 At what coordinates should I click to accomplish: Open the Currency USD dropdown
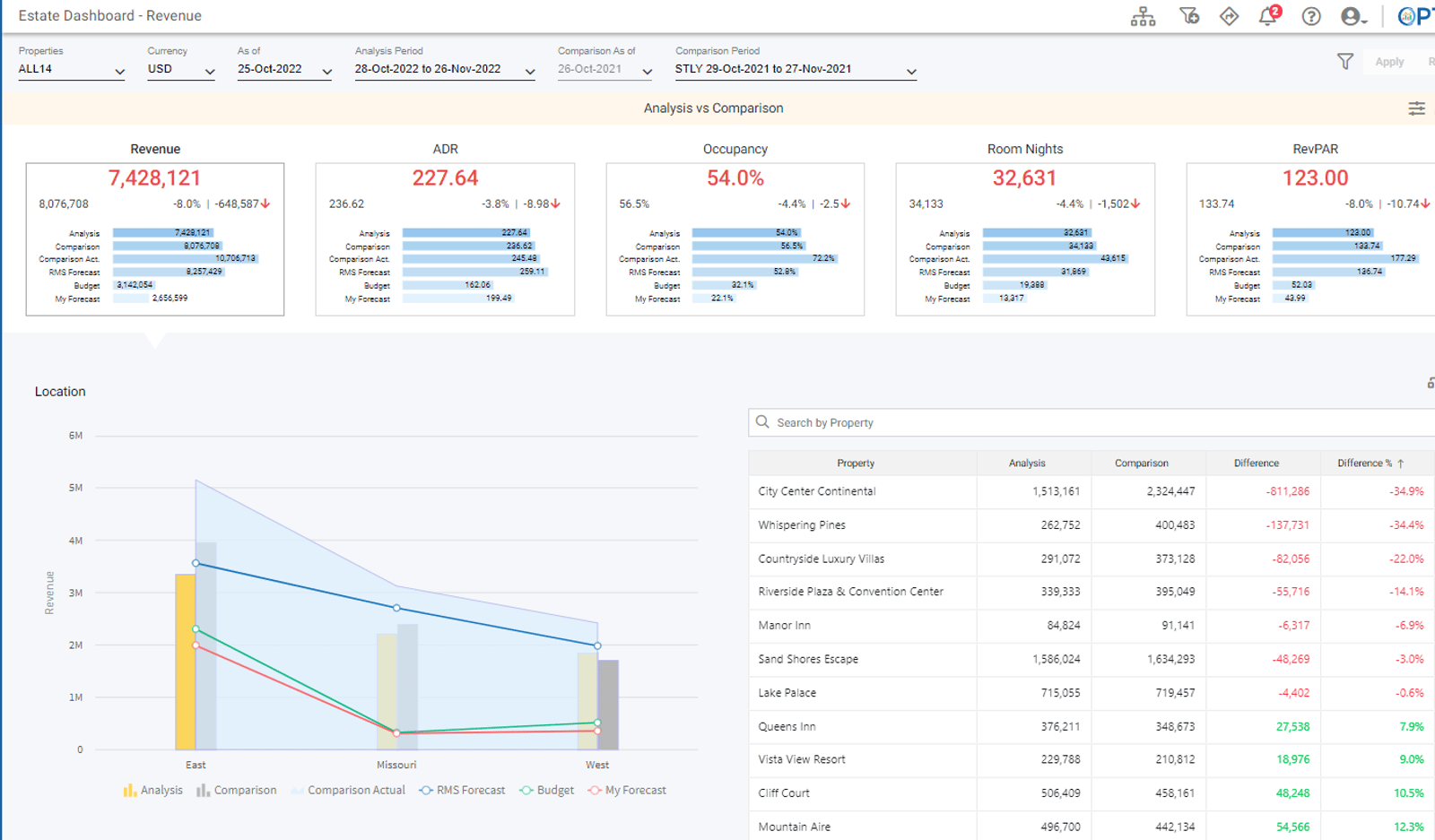(x=181, y=69)
